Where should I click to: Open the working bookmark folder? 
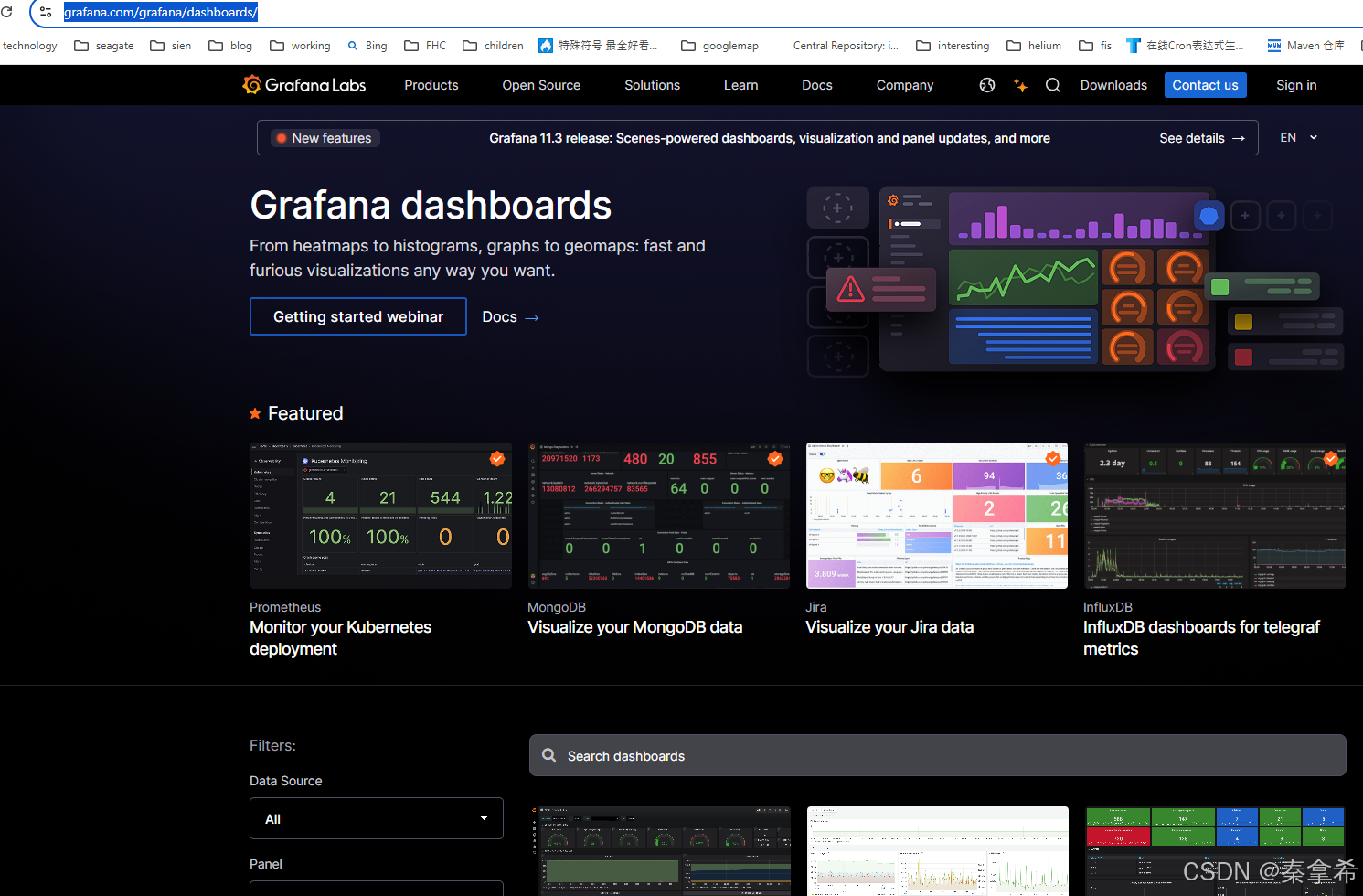[300, 46]
